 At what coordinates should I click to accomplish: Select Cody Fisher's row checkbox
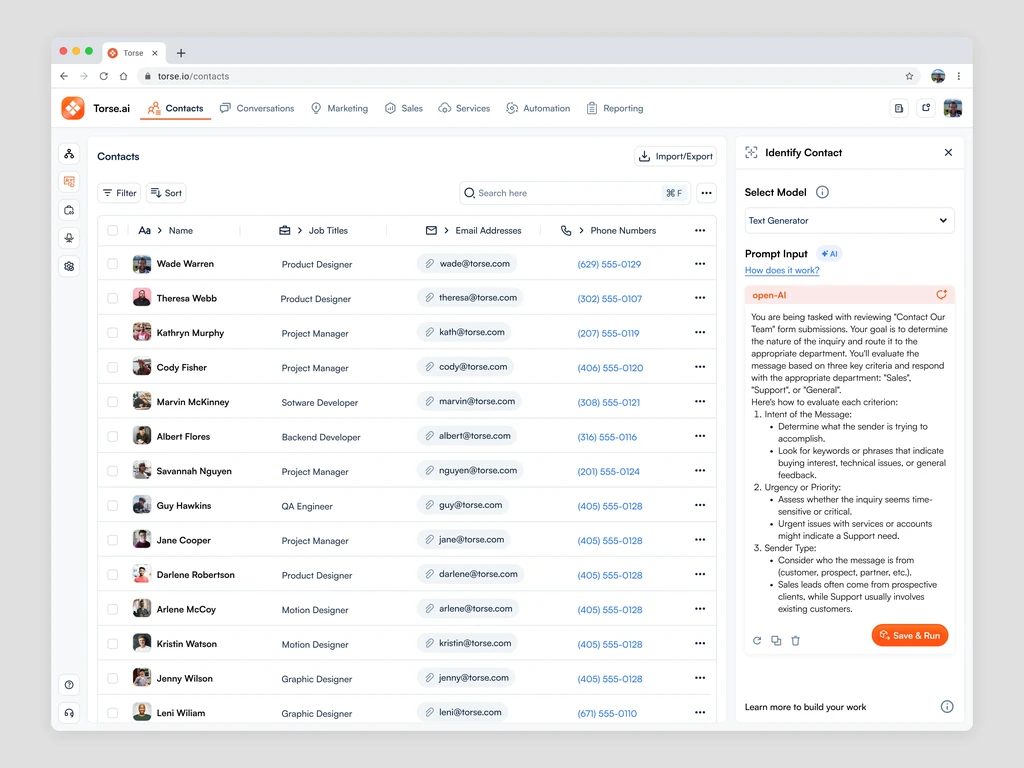[x=113, y=367]
